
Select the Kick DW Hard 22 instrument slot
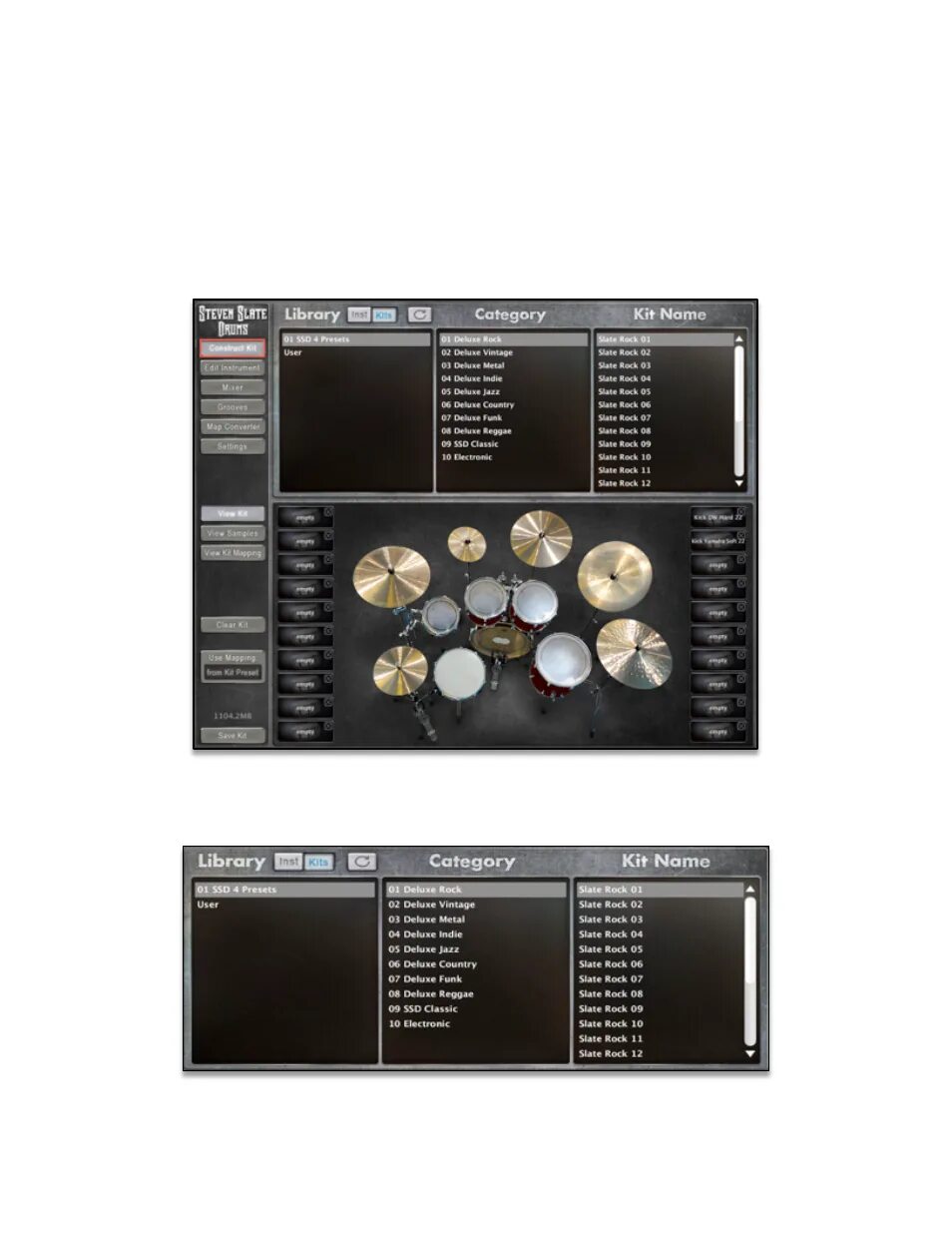[717, 518]
